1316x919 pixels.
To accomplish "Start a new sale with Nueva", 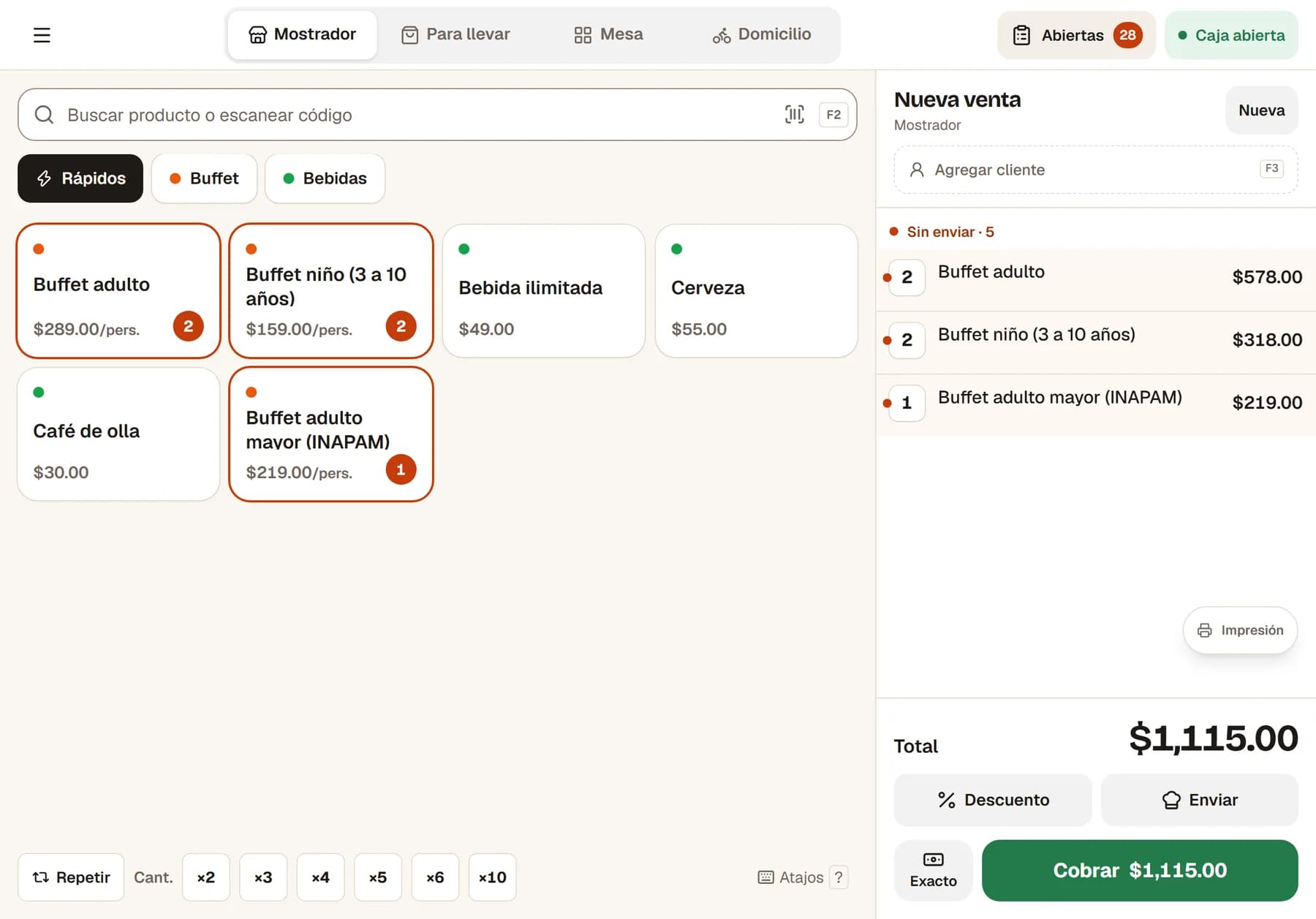I will point(1261,110).
